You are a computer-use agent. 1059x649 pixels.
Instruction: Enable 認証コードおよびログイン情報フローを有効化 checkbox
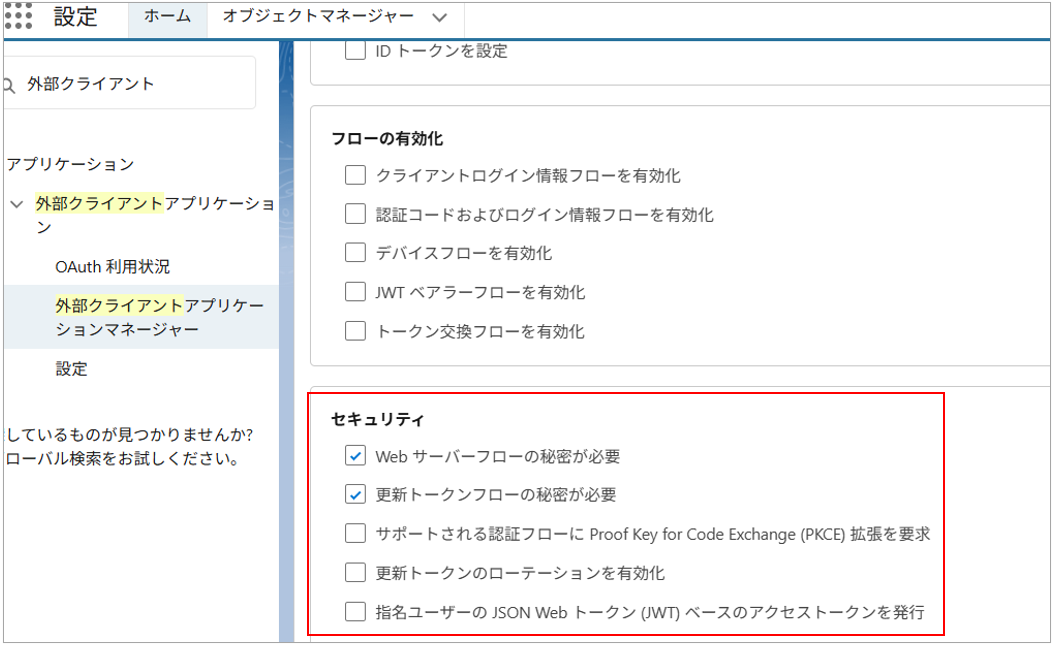355,215
